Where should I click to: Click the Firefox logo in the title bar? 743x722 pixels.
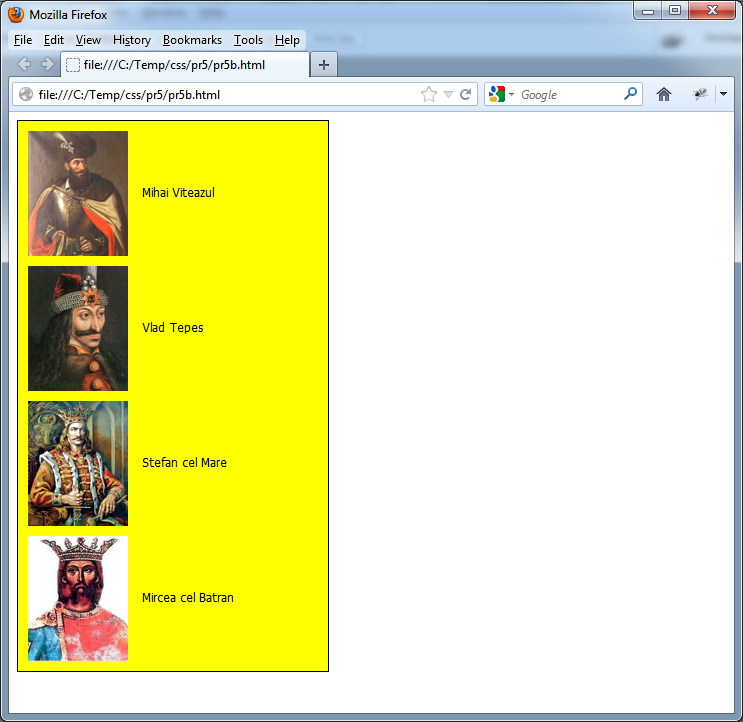point(16,15)
